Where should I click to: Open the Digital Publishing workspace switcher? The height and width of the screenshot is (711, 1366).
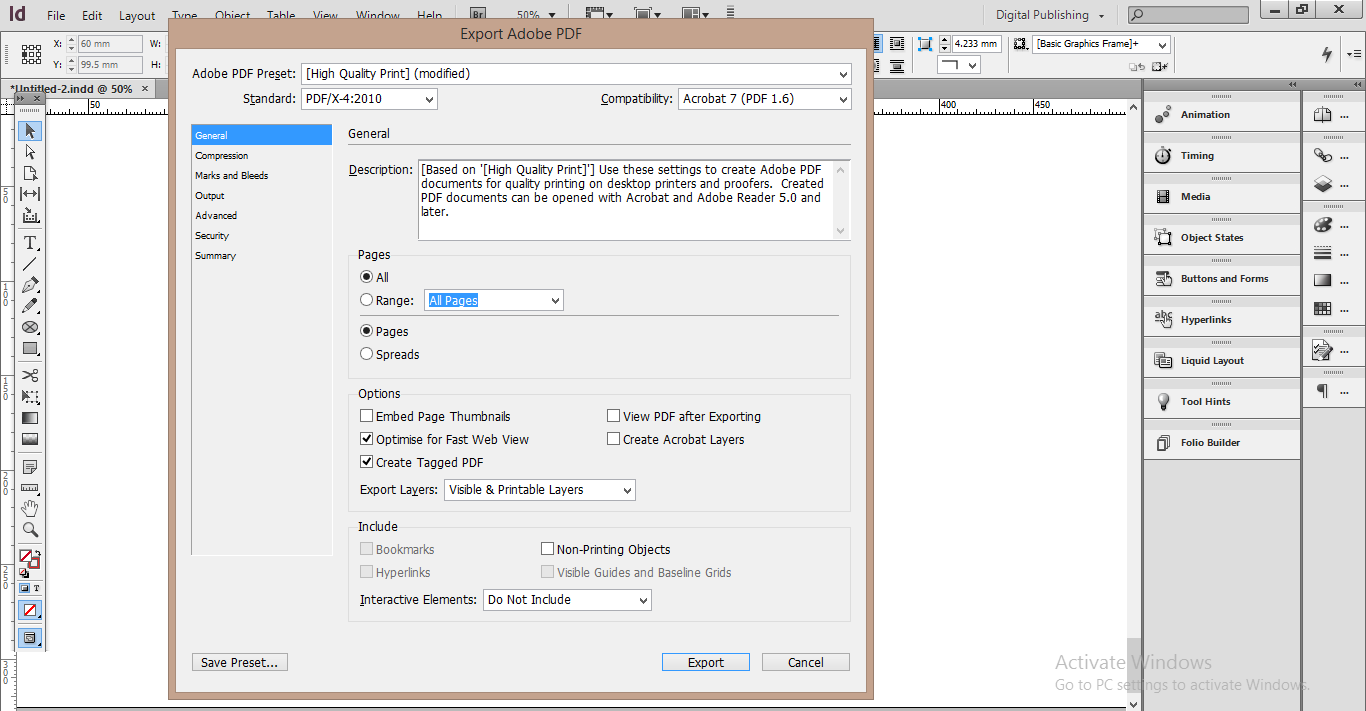(1049, 15)
